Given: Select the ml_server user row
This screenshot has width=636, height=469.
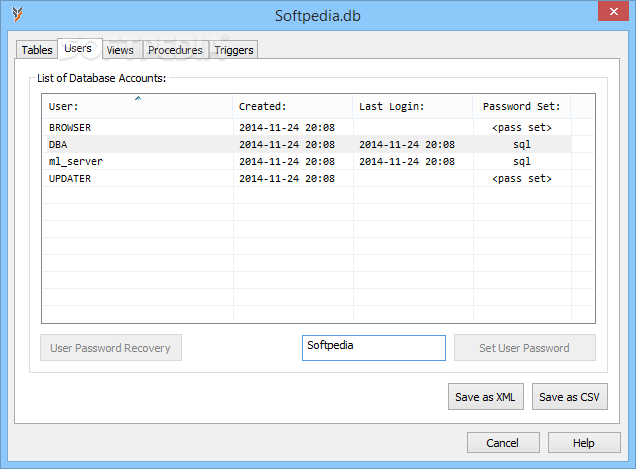Looking at the screenshot, I should (x=307, y=161).
